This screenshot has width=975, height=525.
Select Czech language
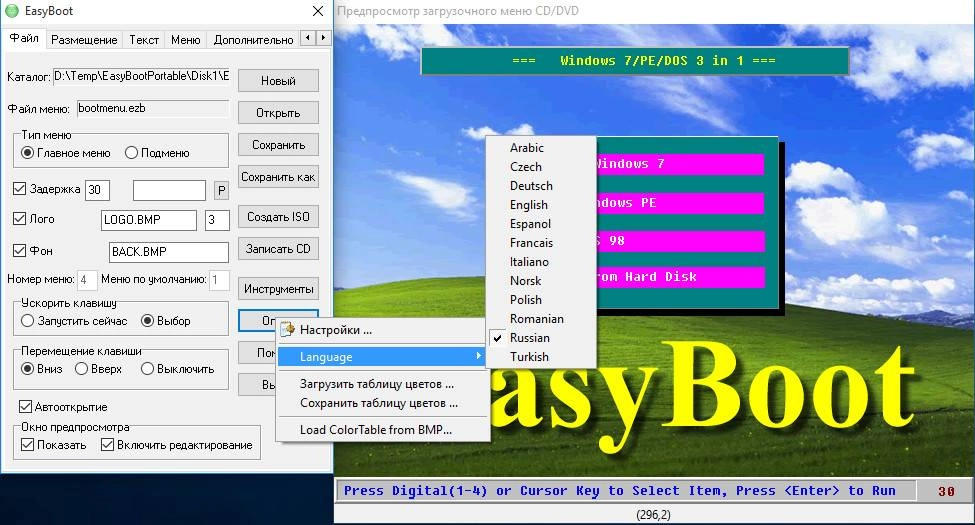coord(540,167)
